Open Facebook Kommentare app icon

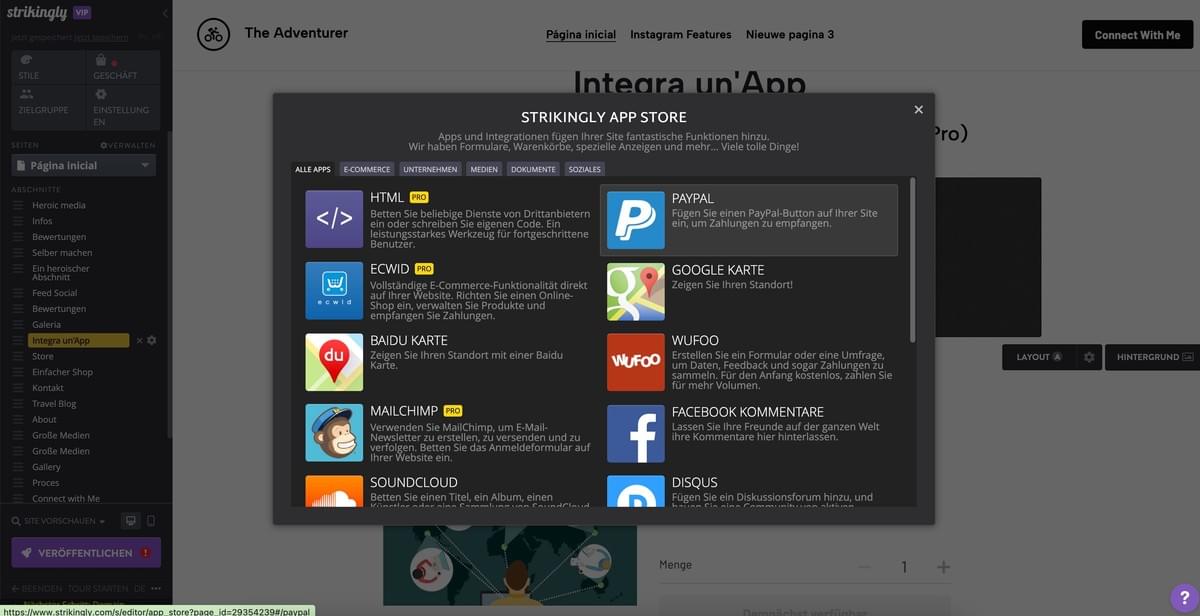pos(636,433)
